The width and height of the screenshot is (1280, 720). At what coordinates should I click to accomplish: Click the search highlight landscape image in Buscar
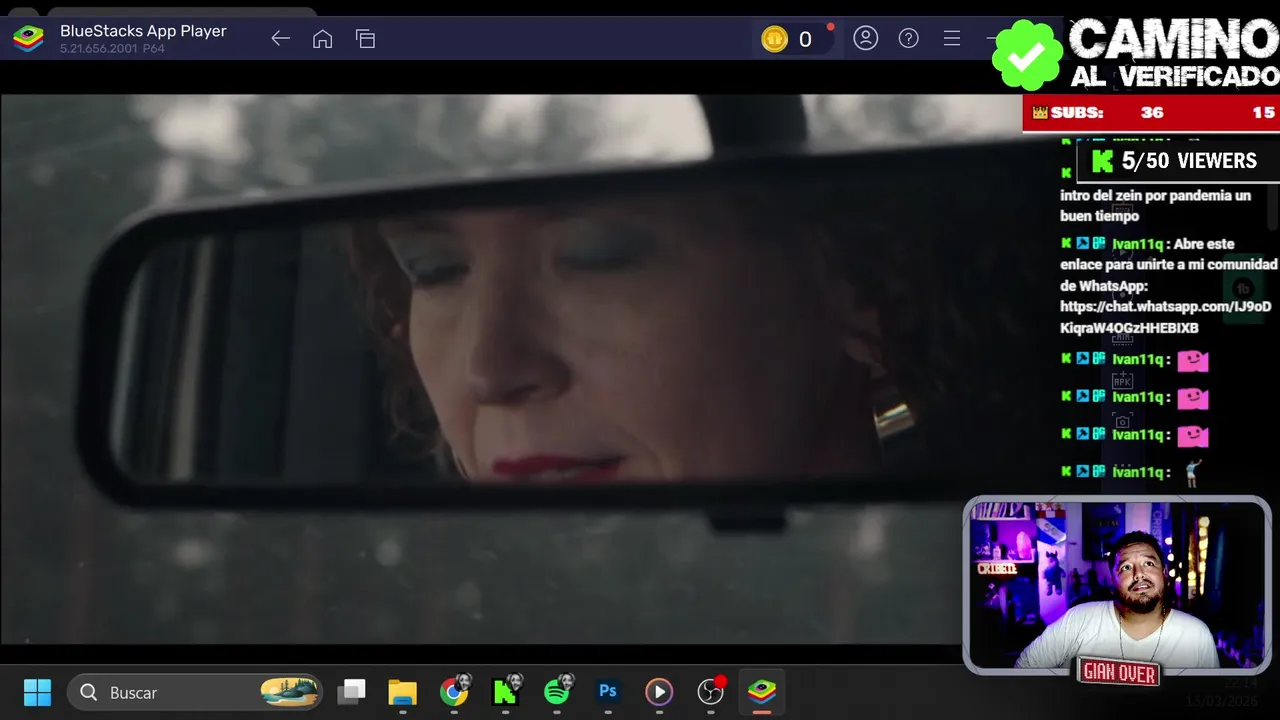[289, 692]
